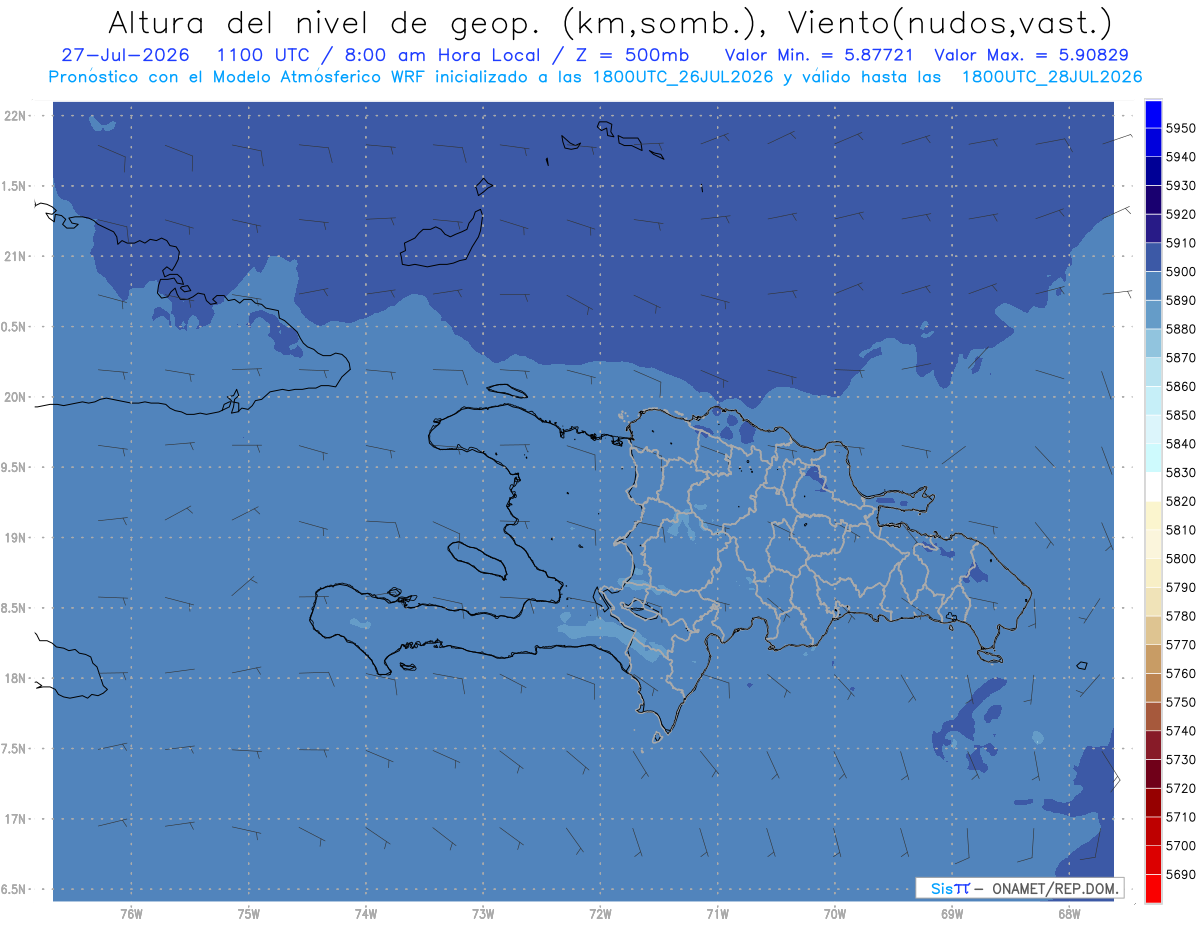This screenshot has width=1200, height=927.
Task: Click the 5750 legend value
Action: click(1180, 702)
